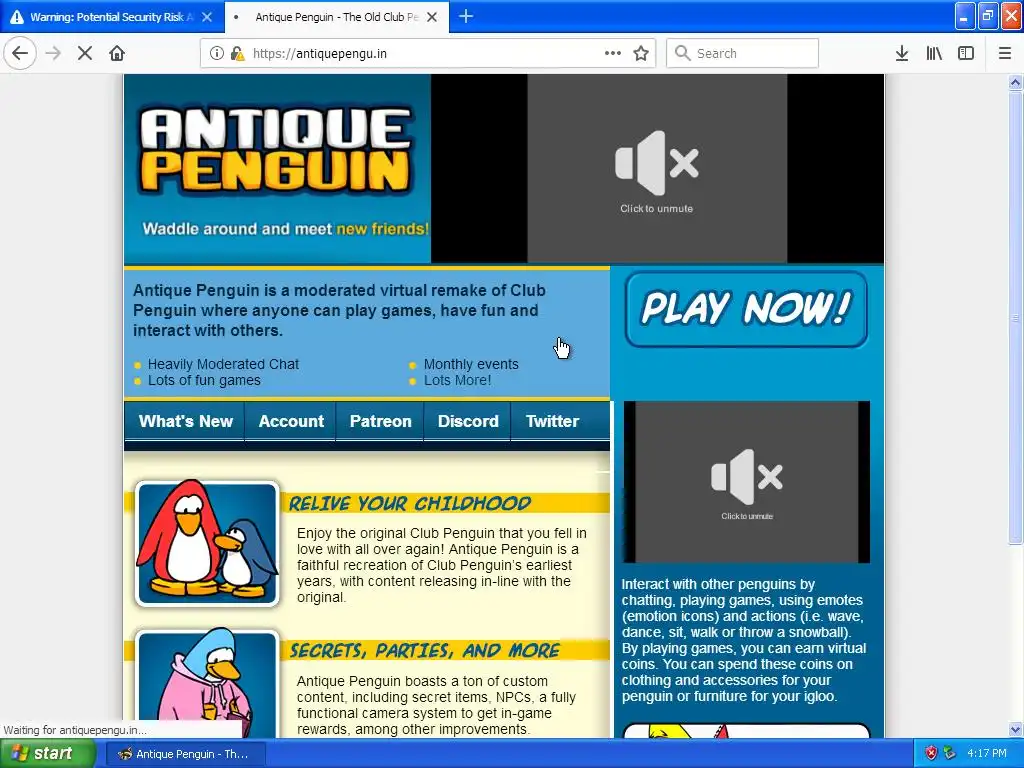Click the Lots More! bullet text

tap(457, 380)
